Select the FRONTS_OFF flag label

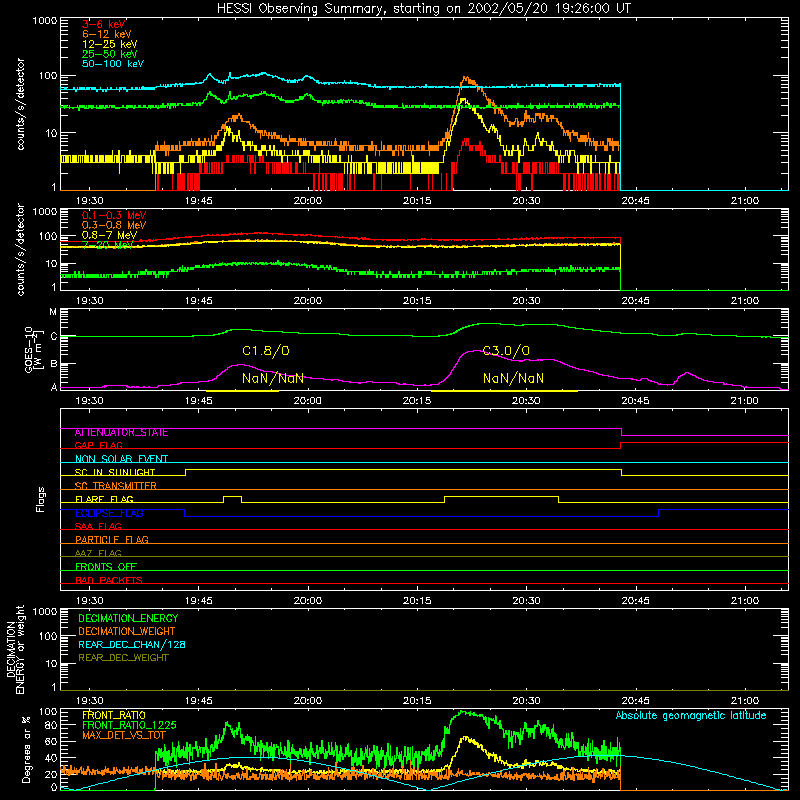pos(106,566)
